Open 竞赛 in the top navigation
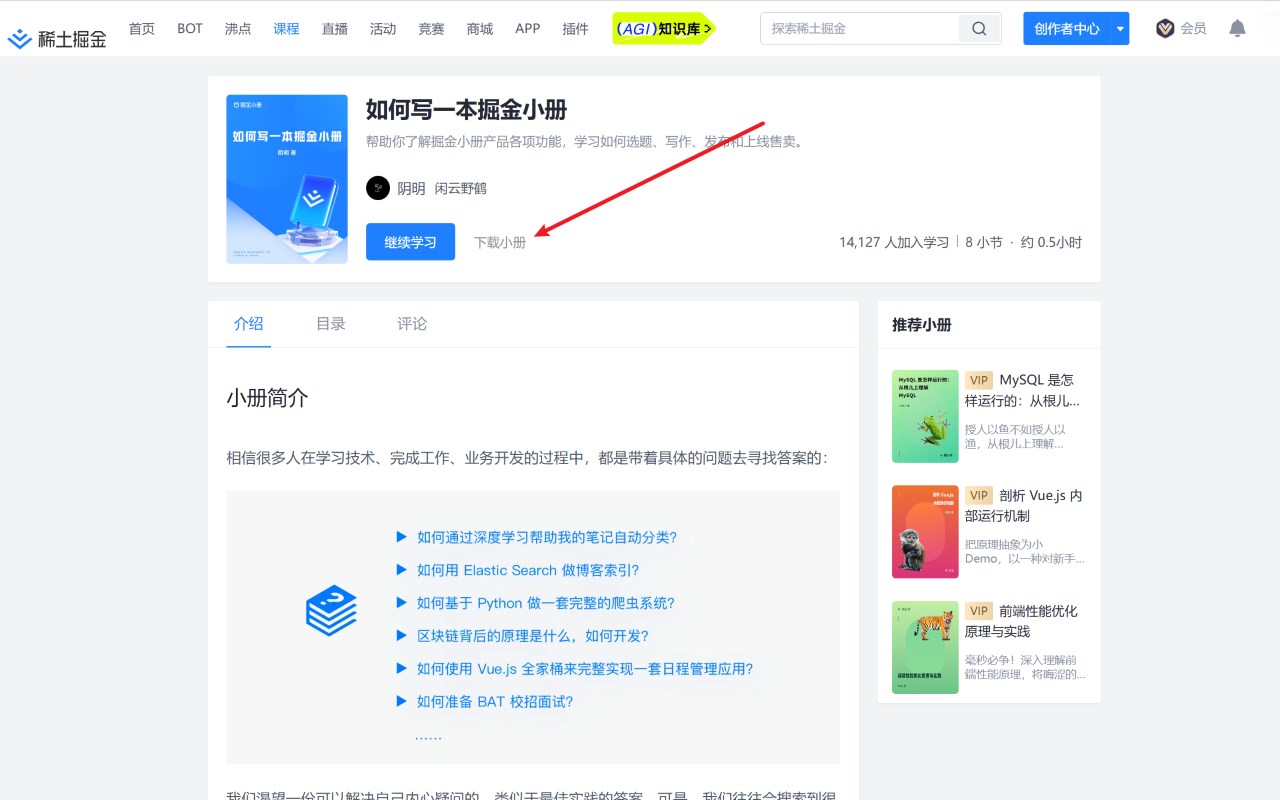 coord(431,29)
